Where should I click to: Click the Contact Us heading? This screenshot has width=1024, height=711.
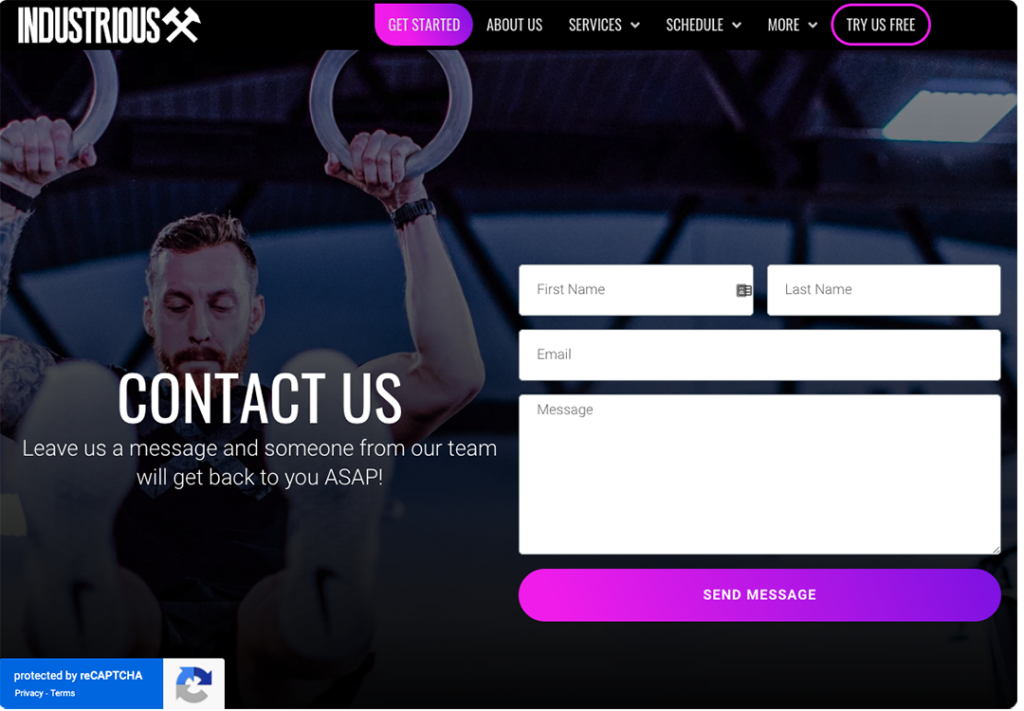coord(259,398)
